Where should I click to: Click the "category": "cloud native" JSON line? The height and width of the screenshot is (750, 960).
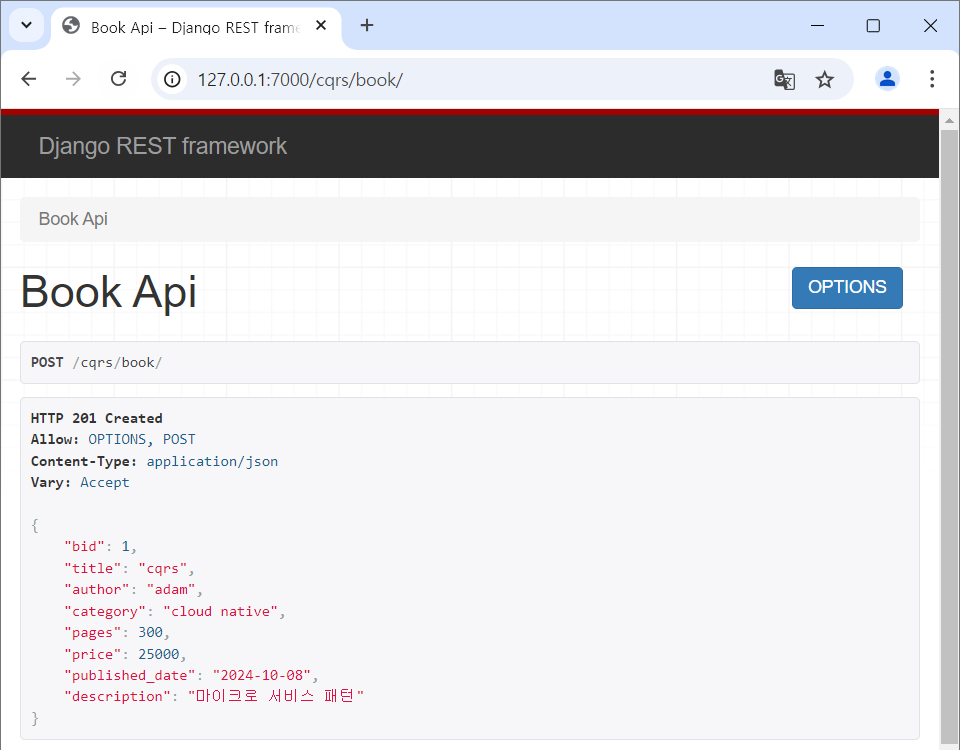pyautogui.click(x=174, y=611)
